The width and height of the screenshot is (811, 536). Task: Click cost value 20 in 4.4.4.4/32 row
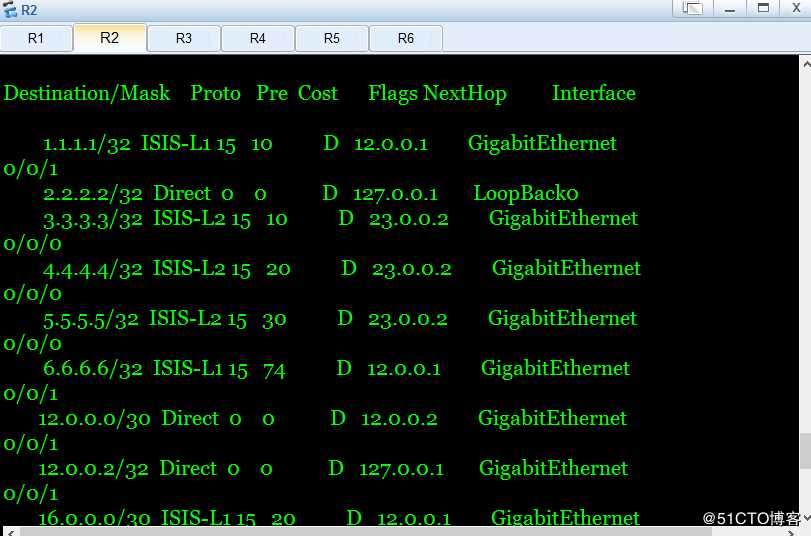coord(278,270)
